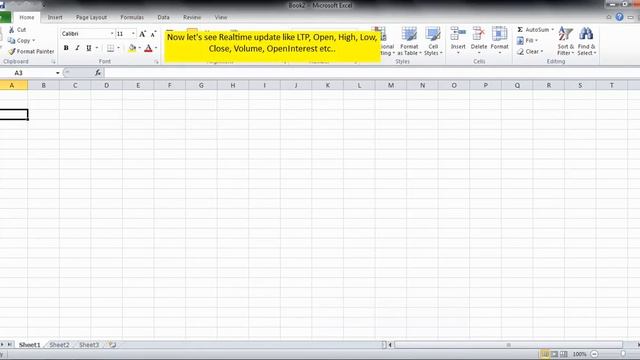Select the Sheet2 worksheet tab
This screenshot has width=640, height=360.
click(60, 345)
